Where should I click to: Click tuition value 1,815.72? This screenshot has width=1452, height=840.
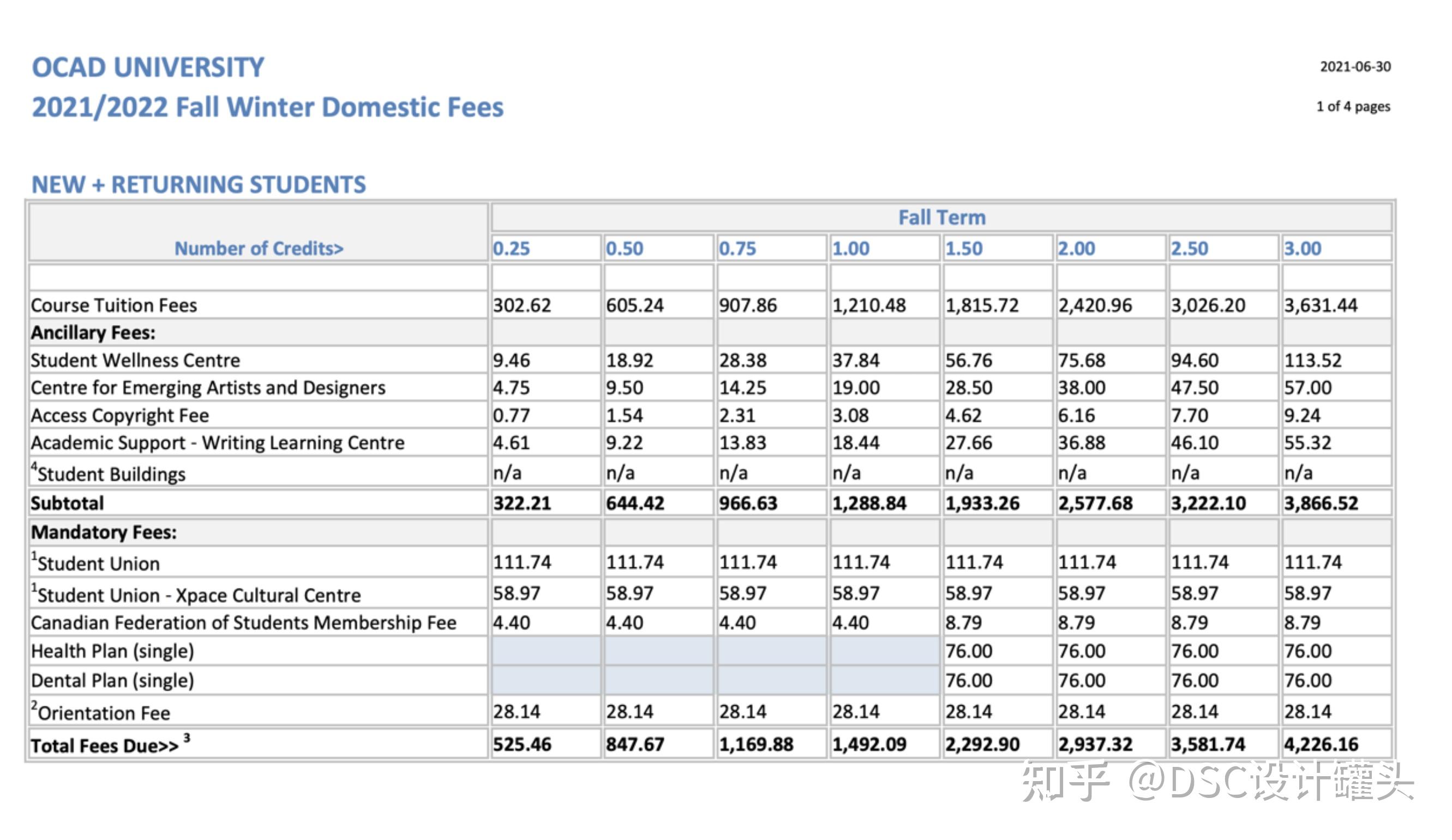981,305
